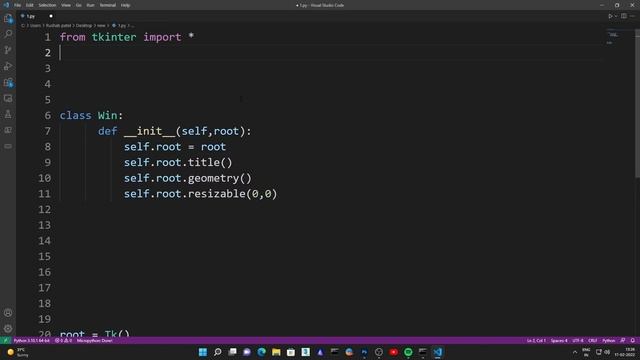The width and height of the screenshot is (640, 360).
Task: Place cursor on line 1 'from tkinter import *'
Action: (127, 37)
